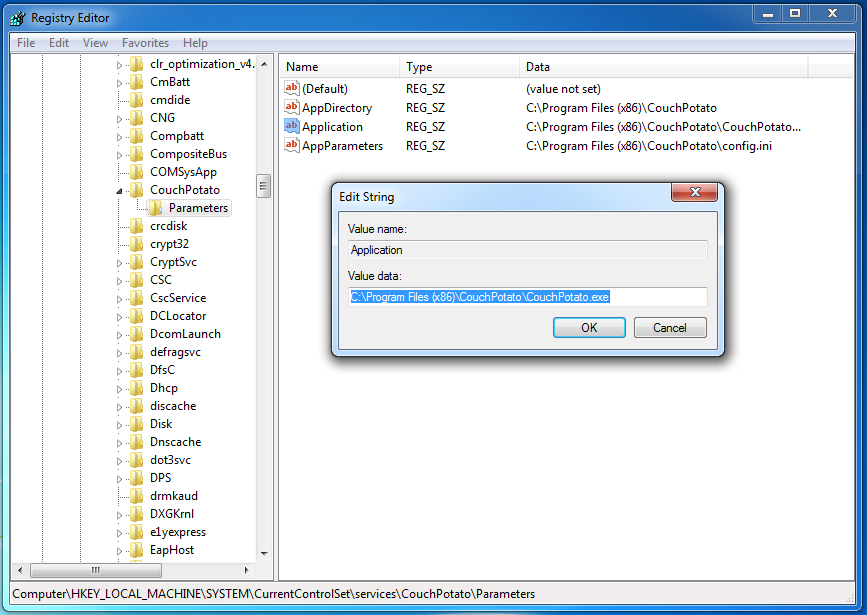The height and width of the screenshot is (615, 867).
Task: Click the Dnscache folder icon
Action: coord(137,442)
